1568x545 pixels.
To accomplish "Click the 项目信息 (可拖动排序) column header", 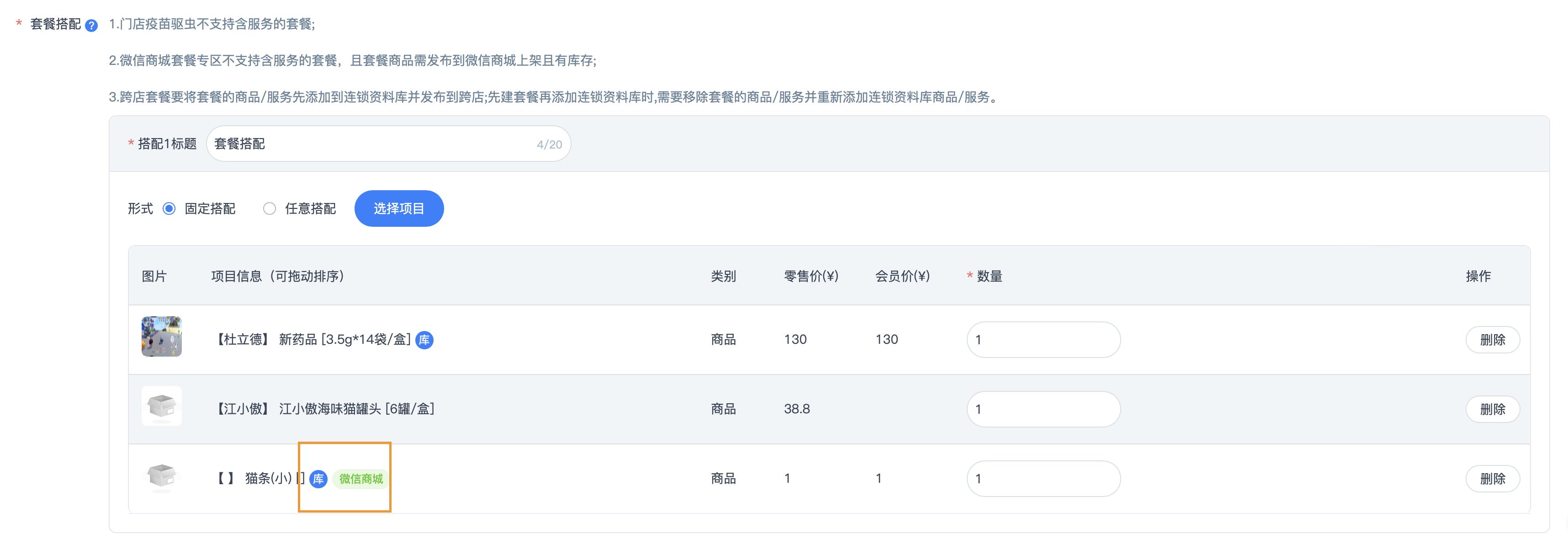I will (278, 277).
